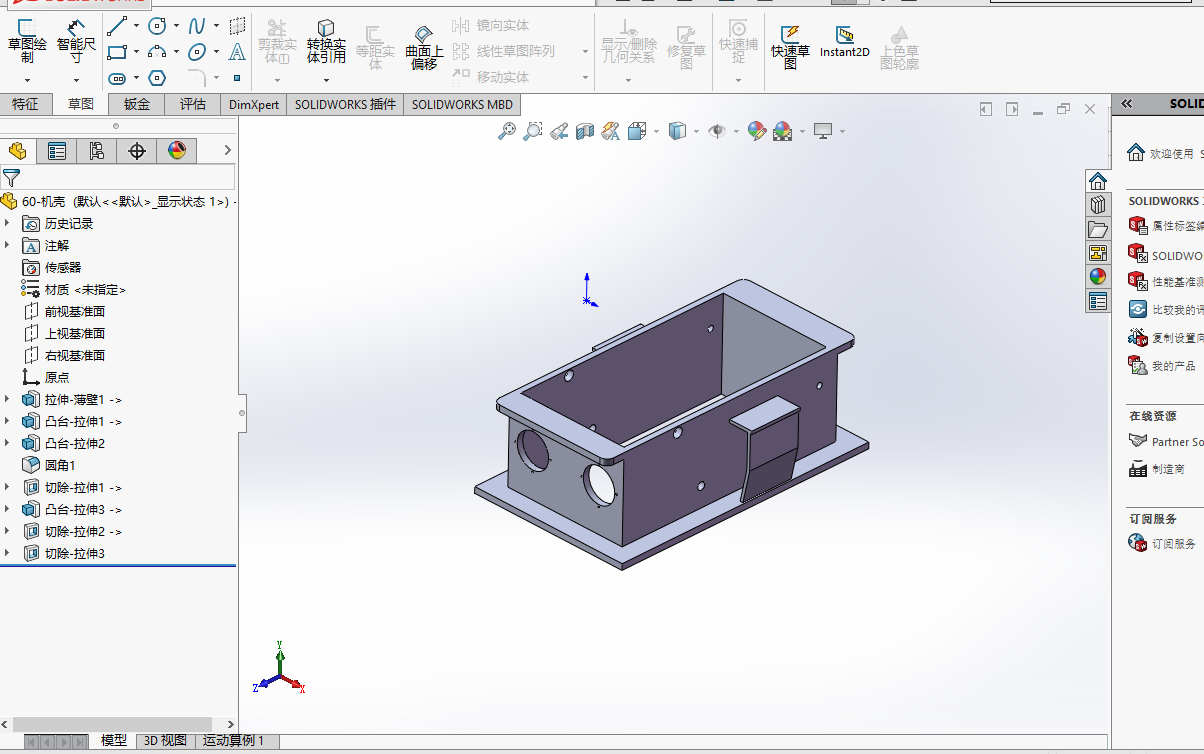Open Design Library tab in task pane
The image size is (1204, 754).
(1098, 205)
